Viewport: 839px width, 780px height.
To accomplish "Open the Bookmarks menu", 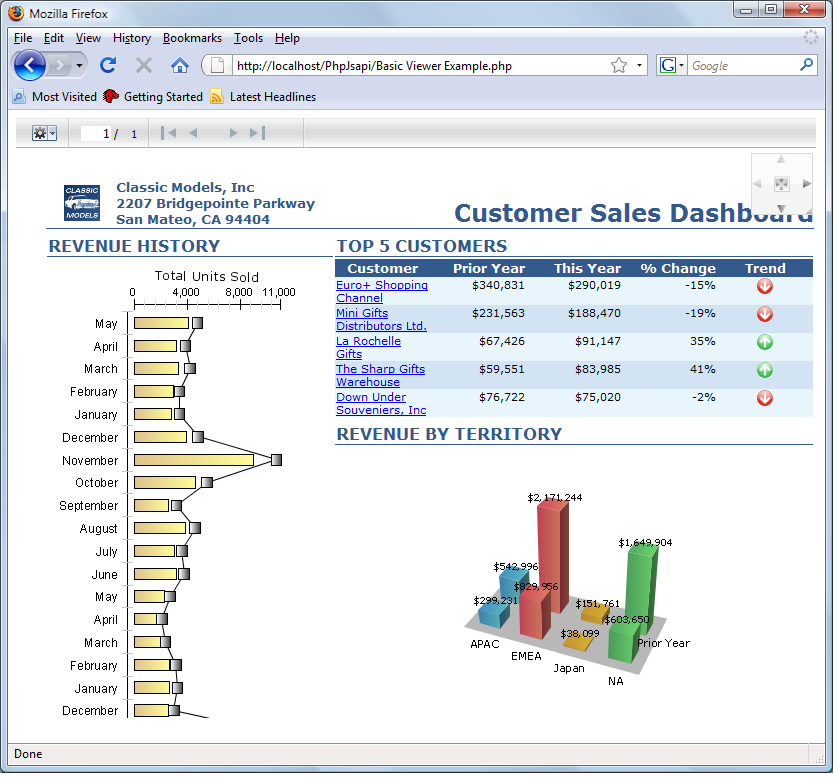I will pos(192,38).
